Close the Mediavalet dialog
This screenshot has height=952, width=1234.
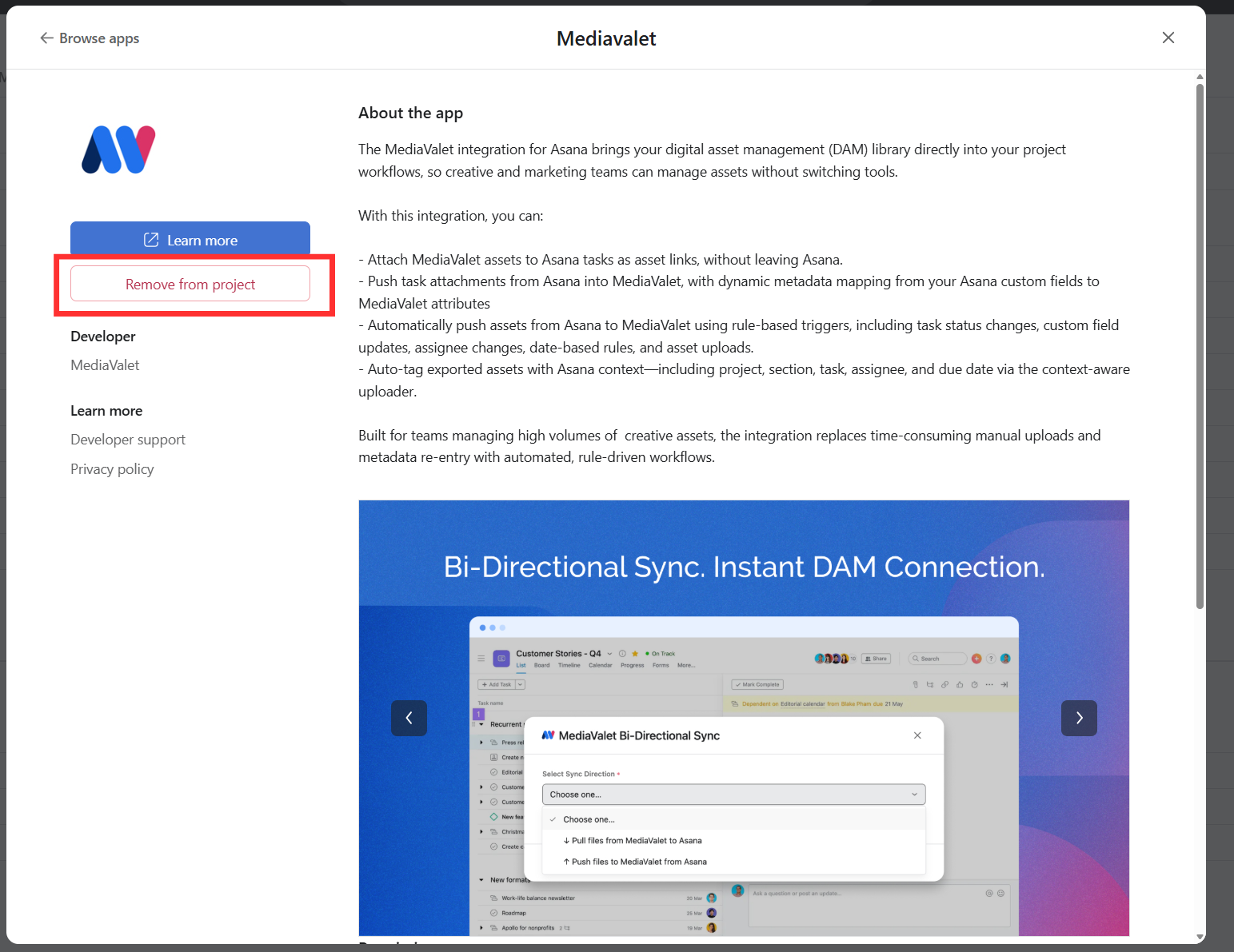1168,38
